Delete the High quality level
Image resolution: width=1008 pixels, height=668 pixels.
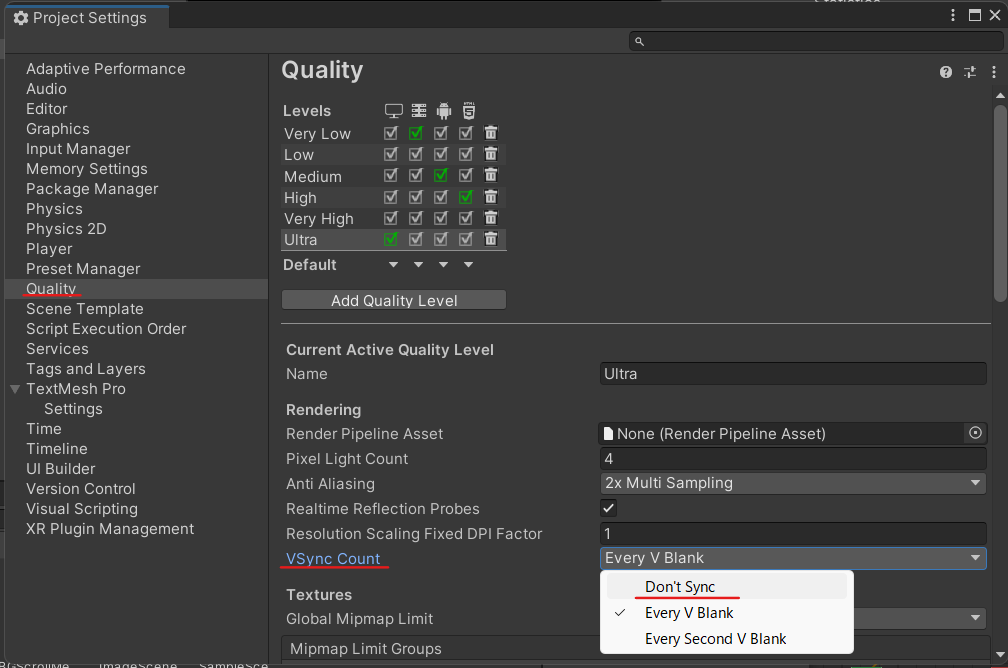(x=490, y=197)
